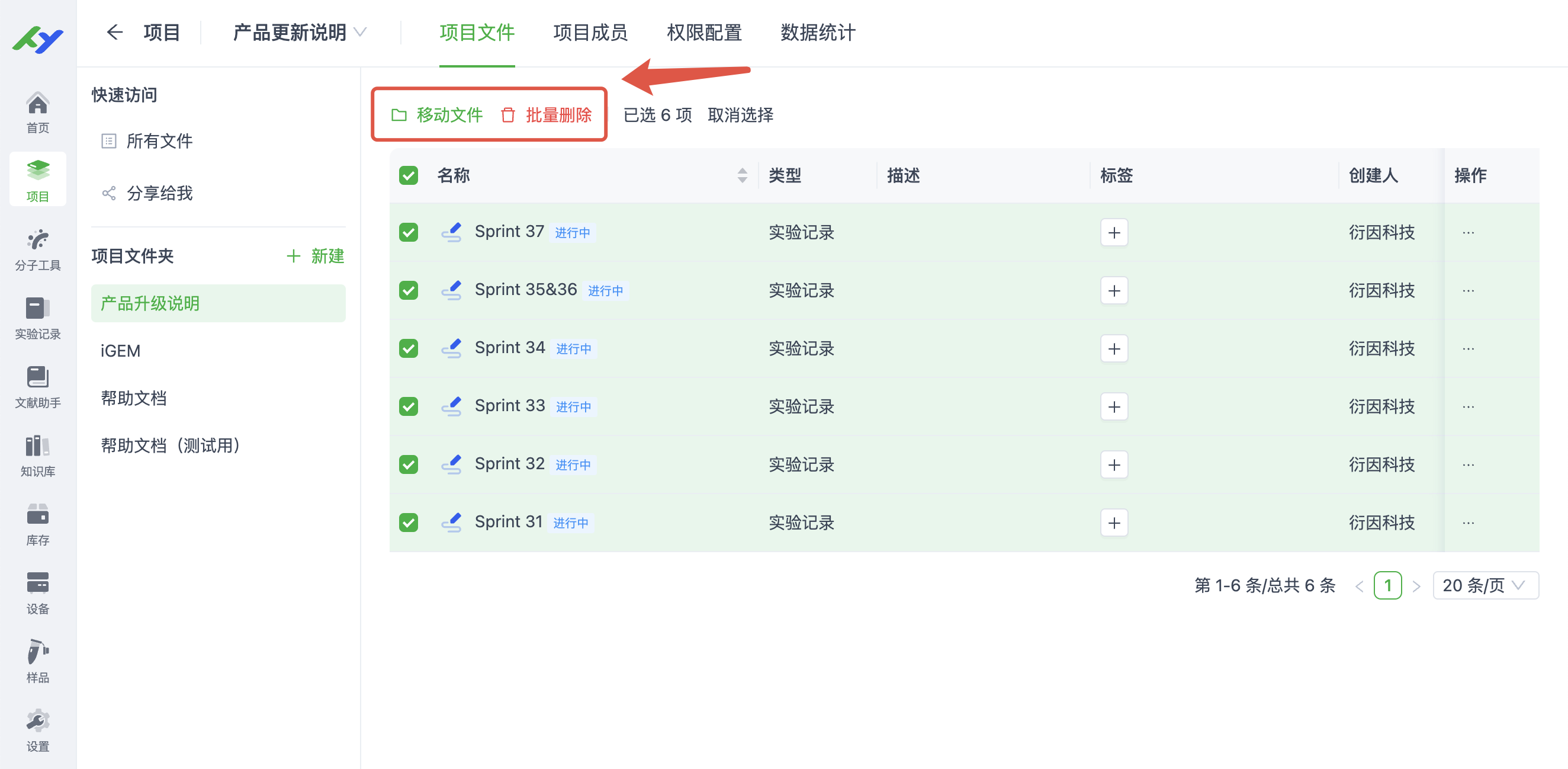
Task: Open 设置 at the sidebar bottom
Action: coord(38,729)
